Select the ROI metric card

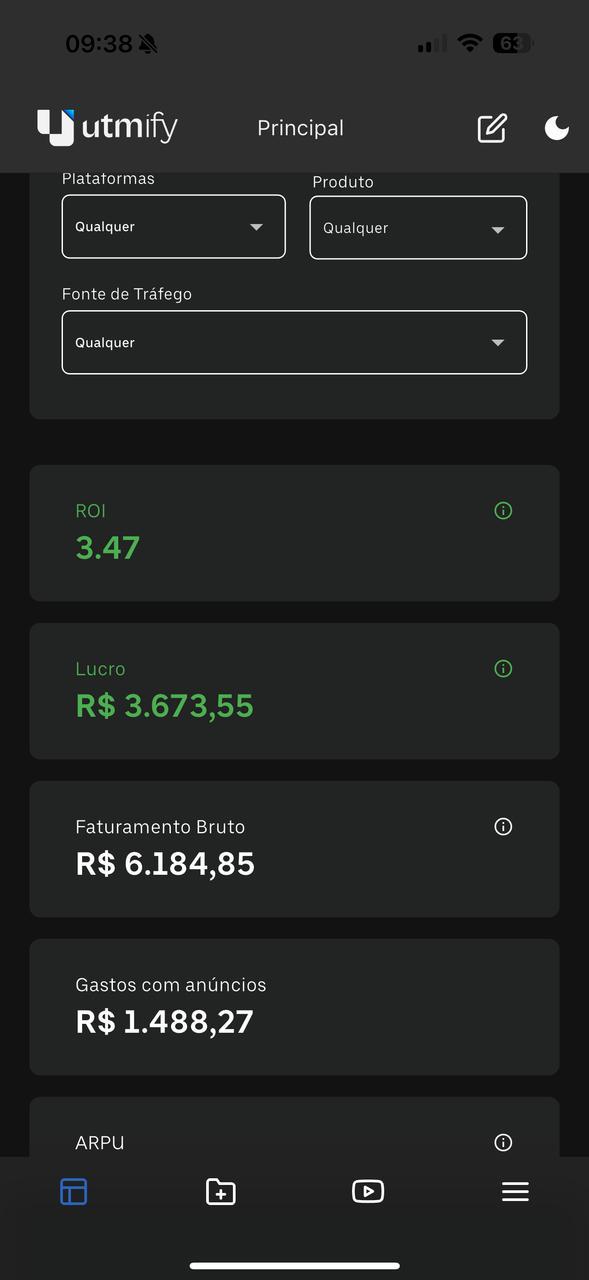tap(294, 532)
